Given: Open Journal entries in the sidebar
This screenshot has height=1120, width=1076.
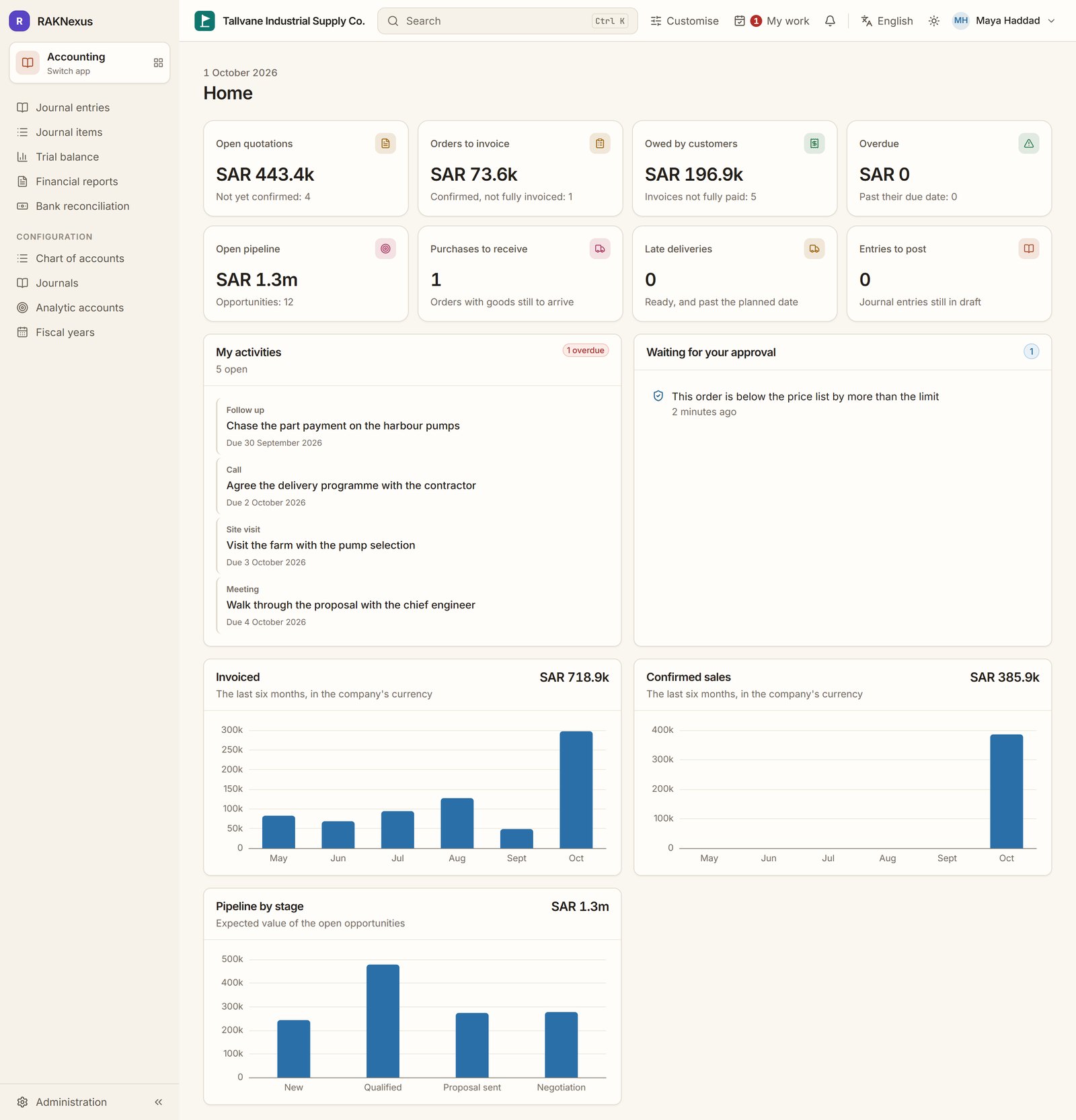Looking at the screenshot, I should coord(89,108).
